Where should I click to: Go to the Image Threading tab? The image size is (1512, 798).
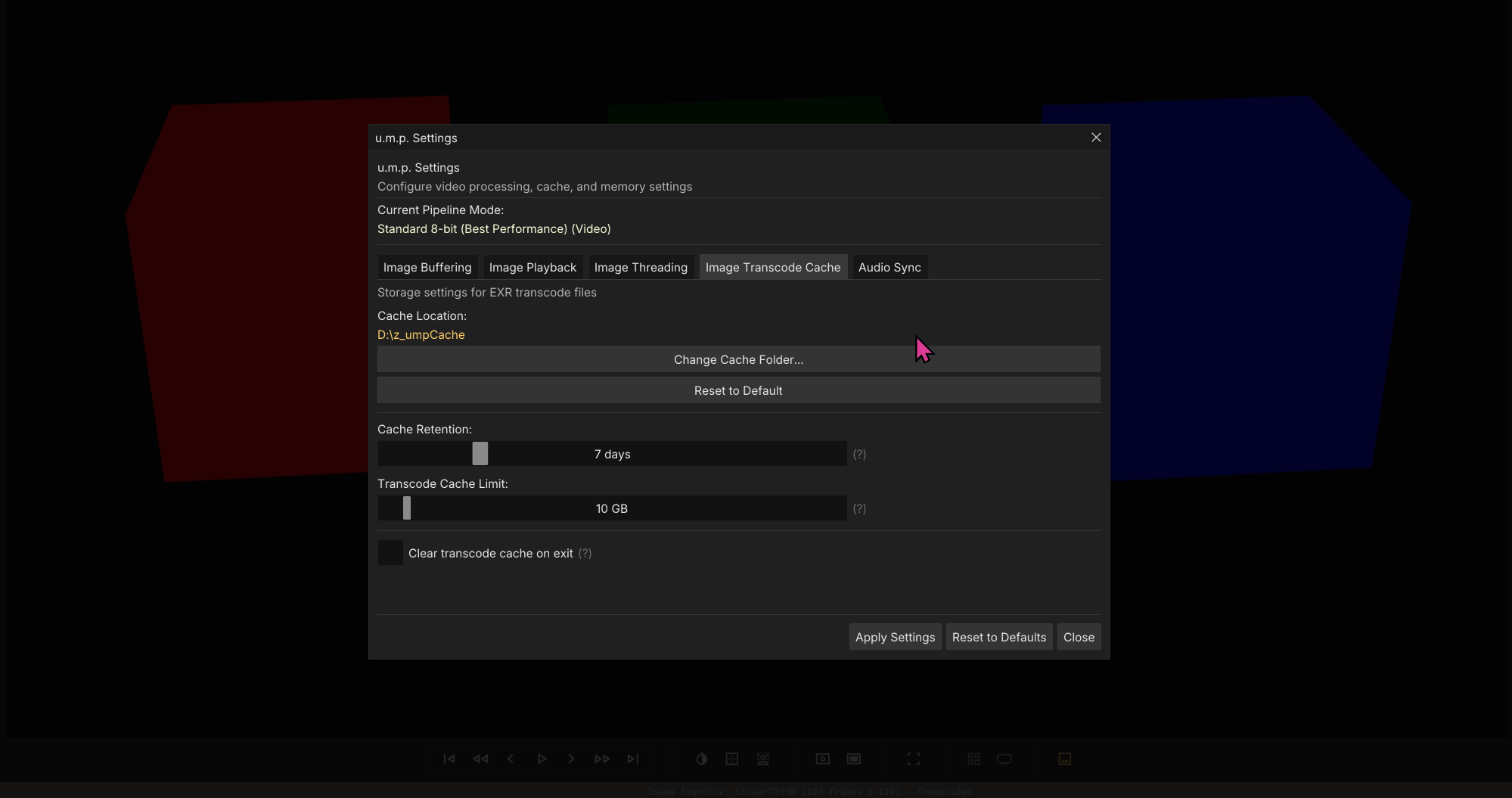point(641,267)
